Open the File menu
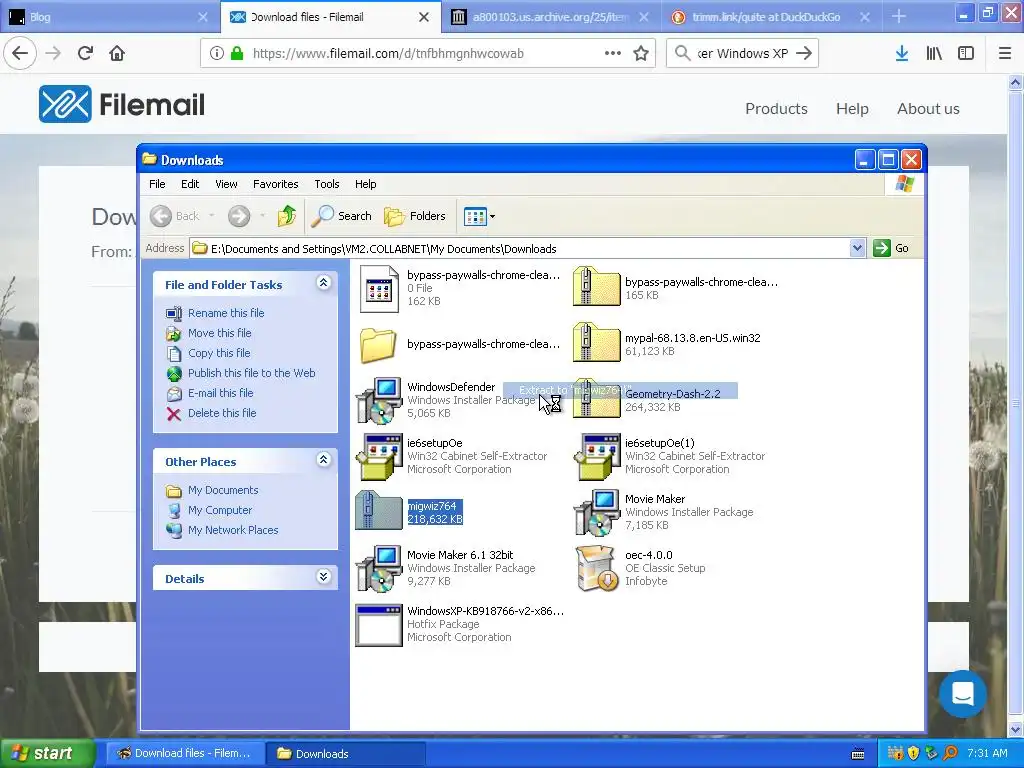Image resolution: width=1024 pixels, height=768 pixels. tap(157, 184)
